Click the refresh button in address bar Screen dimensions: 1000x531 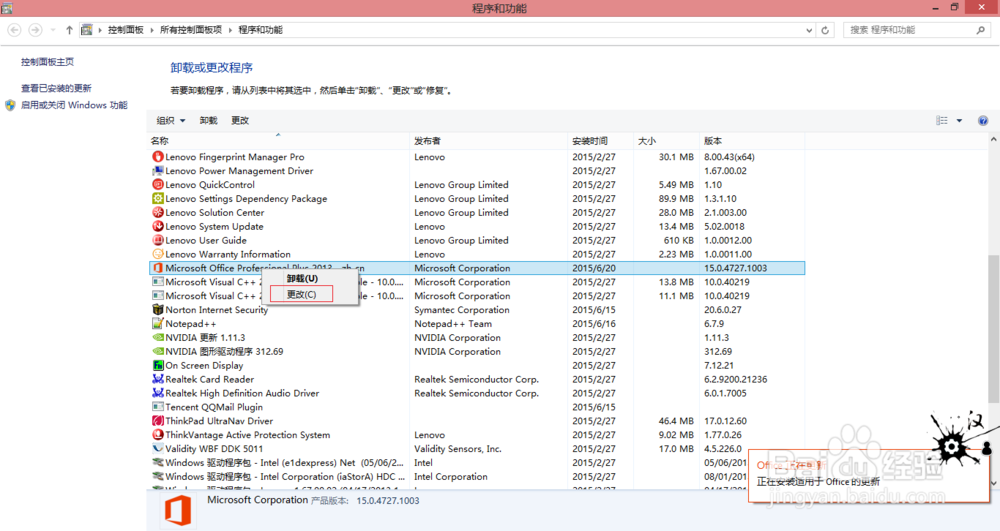(825, 30)
